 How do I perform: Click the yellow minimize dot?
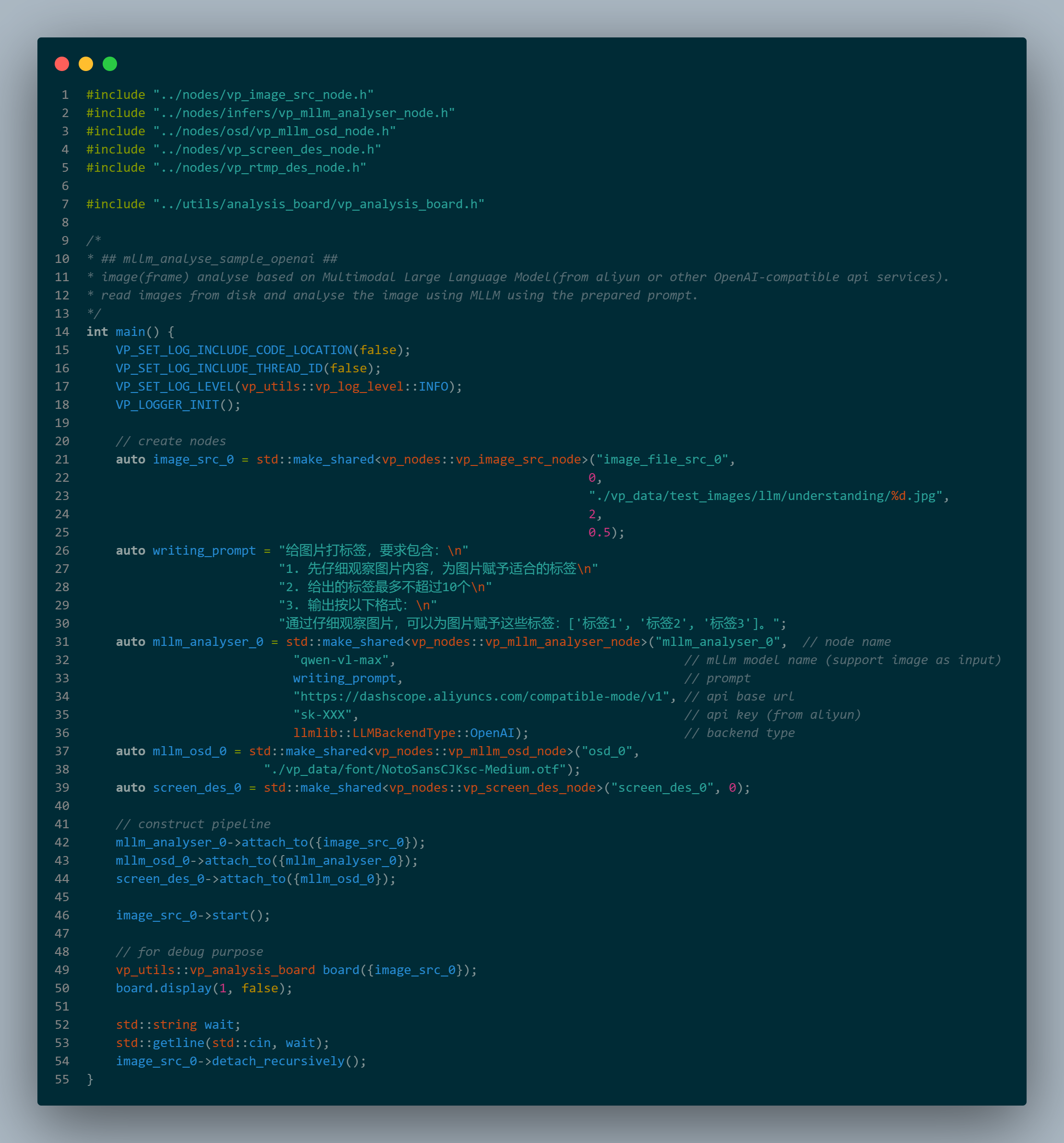pyautogui.click(x=86, y=64)
